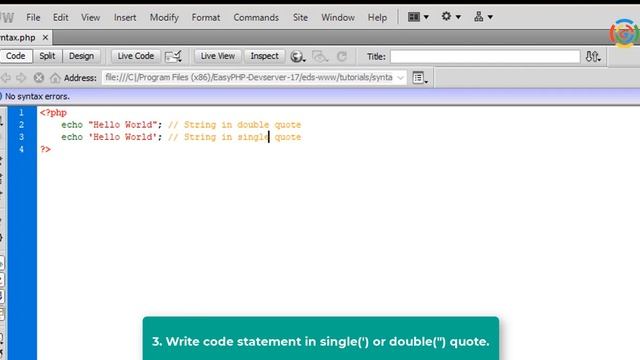Open the workspace layout dropdown
Screen dimensions: 640x360
pyautogui.click(x=418, y=17)
